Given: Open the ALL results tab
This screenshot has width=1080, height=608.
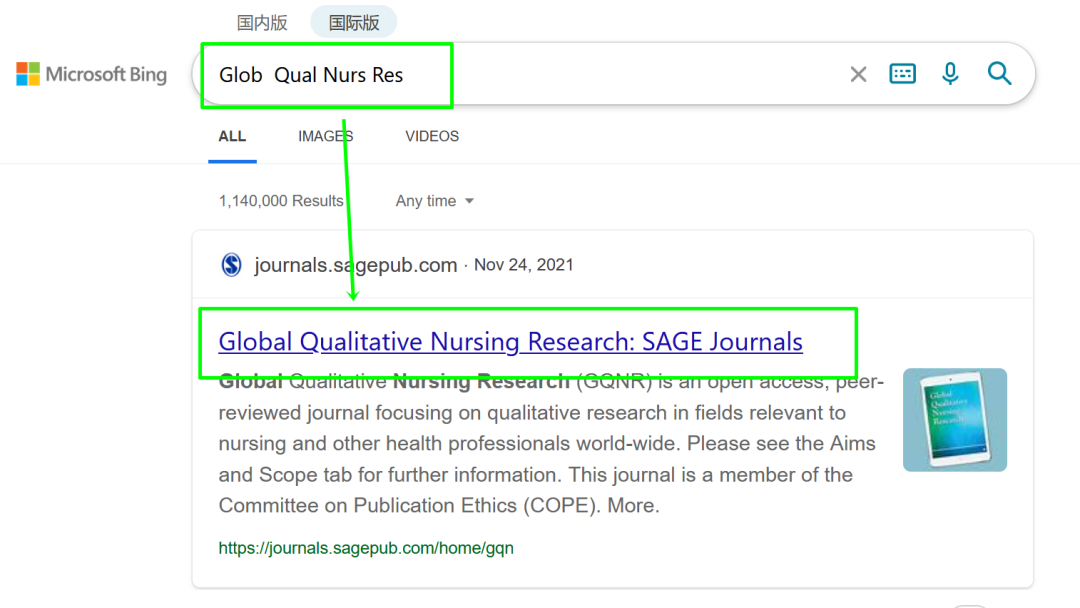Looking at the screenshot, I should point(232,136).
